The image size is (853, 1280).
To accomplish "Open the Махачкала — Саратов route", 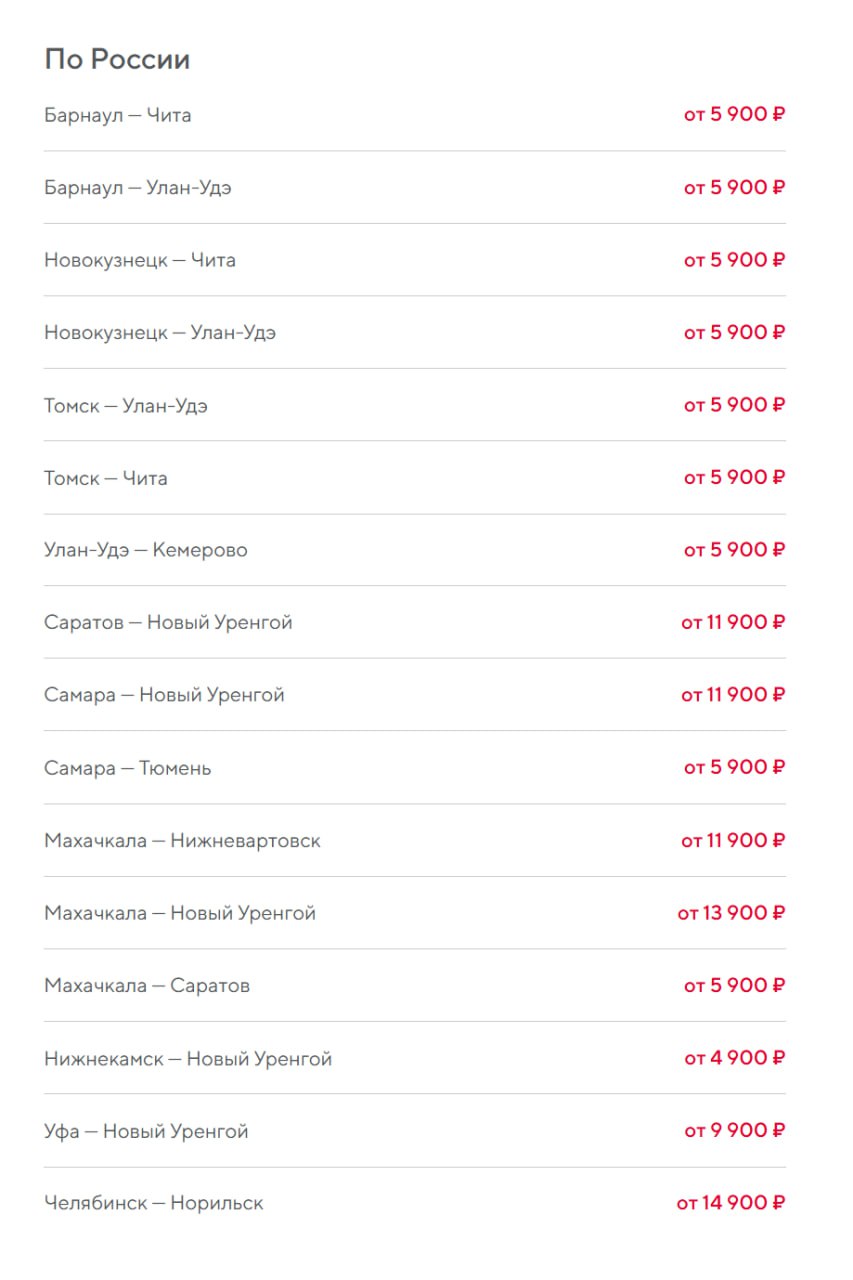I will coord(147,986).
